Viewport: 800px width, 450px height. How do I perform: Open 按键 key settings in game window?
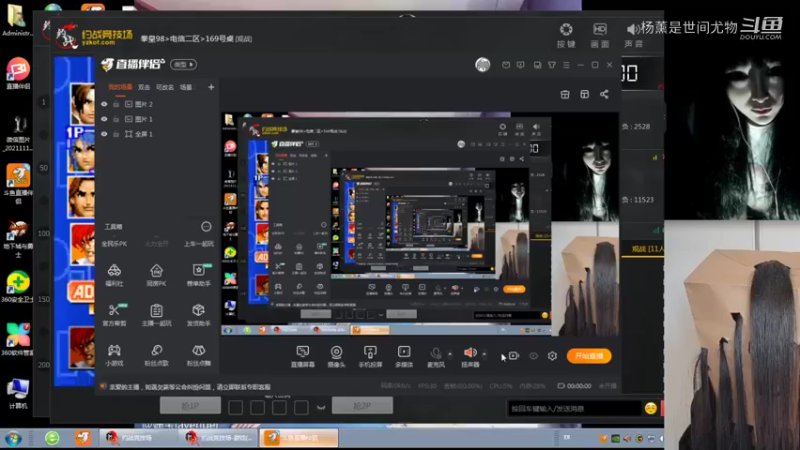566,35
